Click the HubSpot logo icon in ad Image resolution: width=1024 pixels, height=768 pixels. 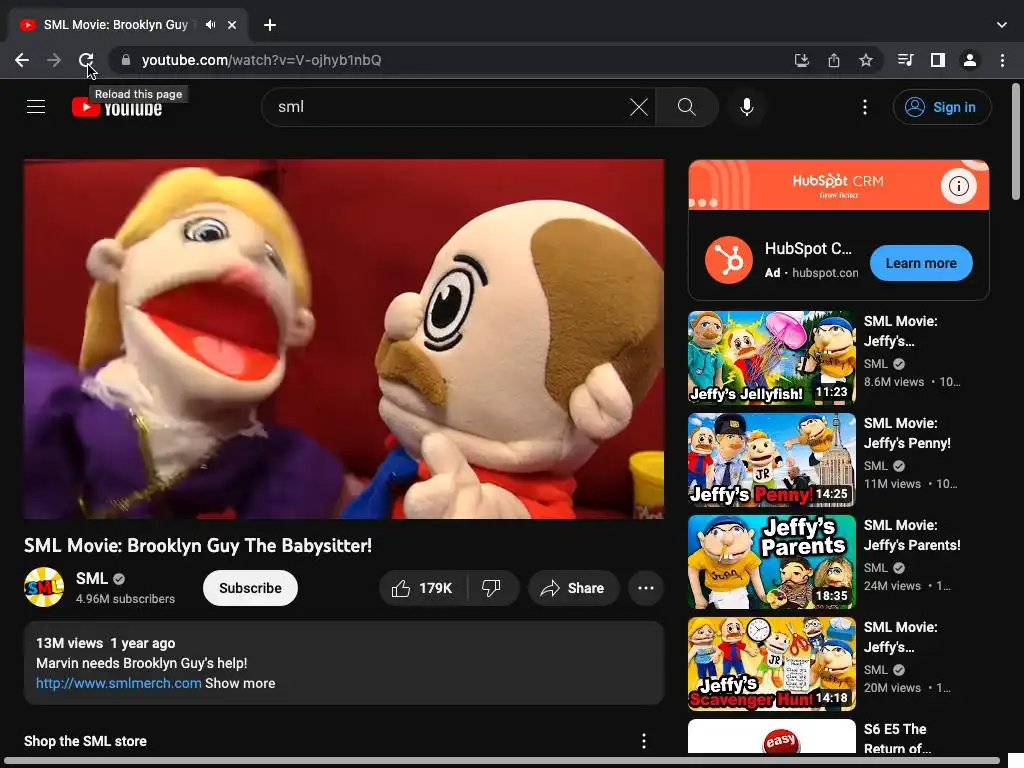[729, 260]
